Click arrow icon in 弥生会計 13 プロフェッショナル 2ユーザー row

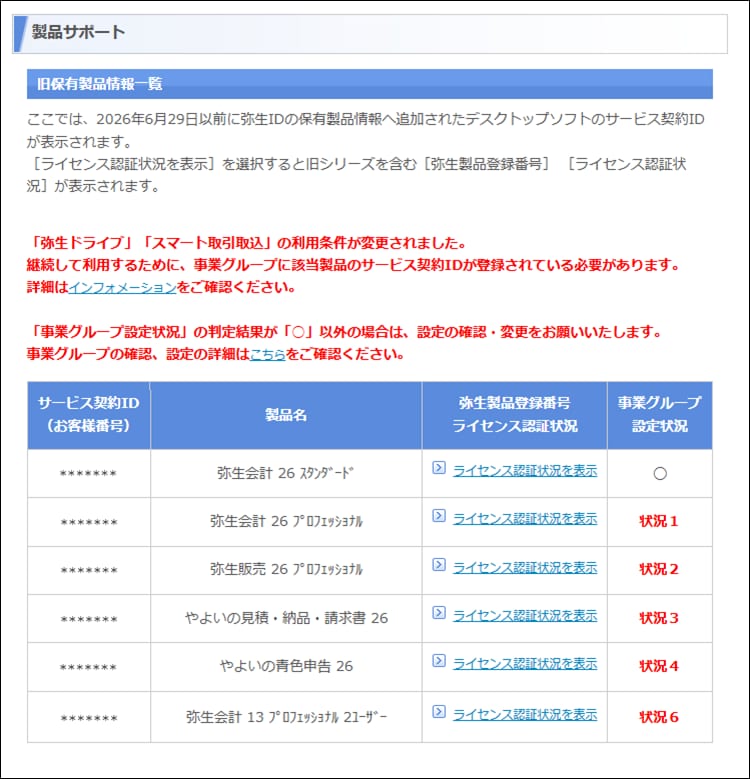439,712
